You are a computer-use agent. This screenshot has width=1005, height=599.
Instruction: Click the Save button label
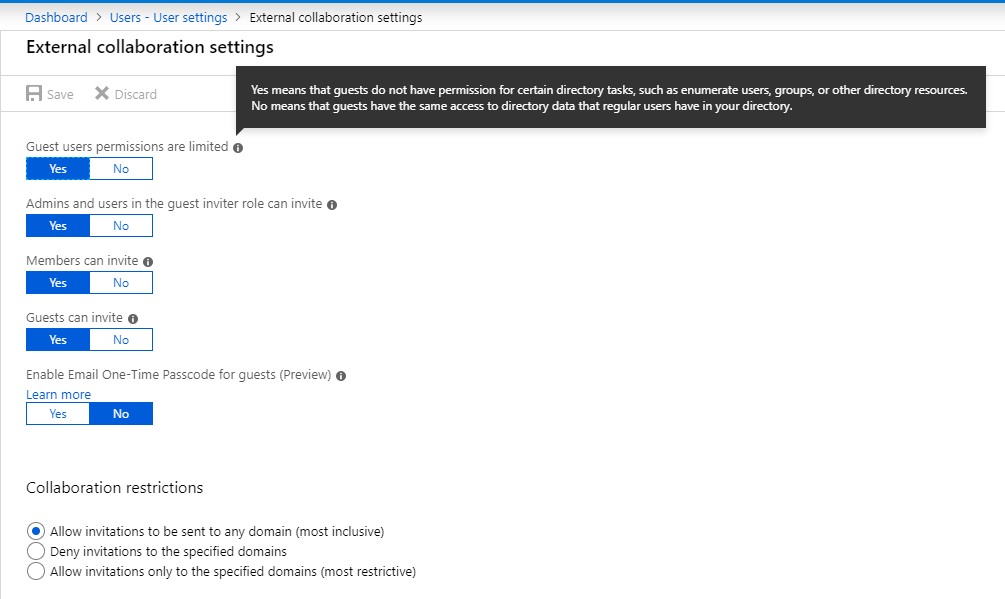pos(60,94)
